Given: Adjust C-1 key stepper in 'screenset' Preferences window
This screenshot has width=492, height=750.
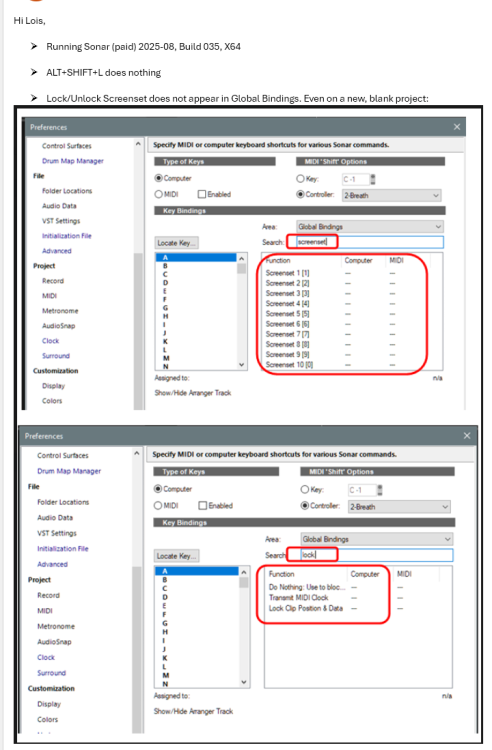Looking at the screenshot, I should coord(373,179).
